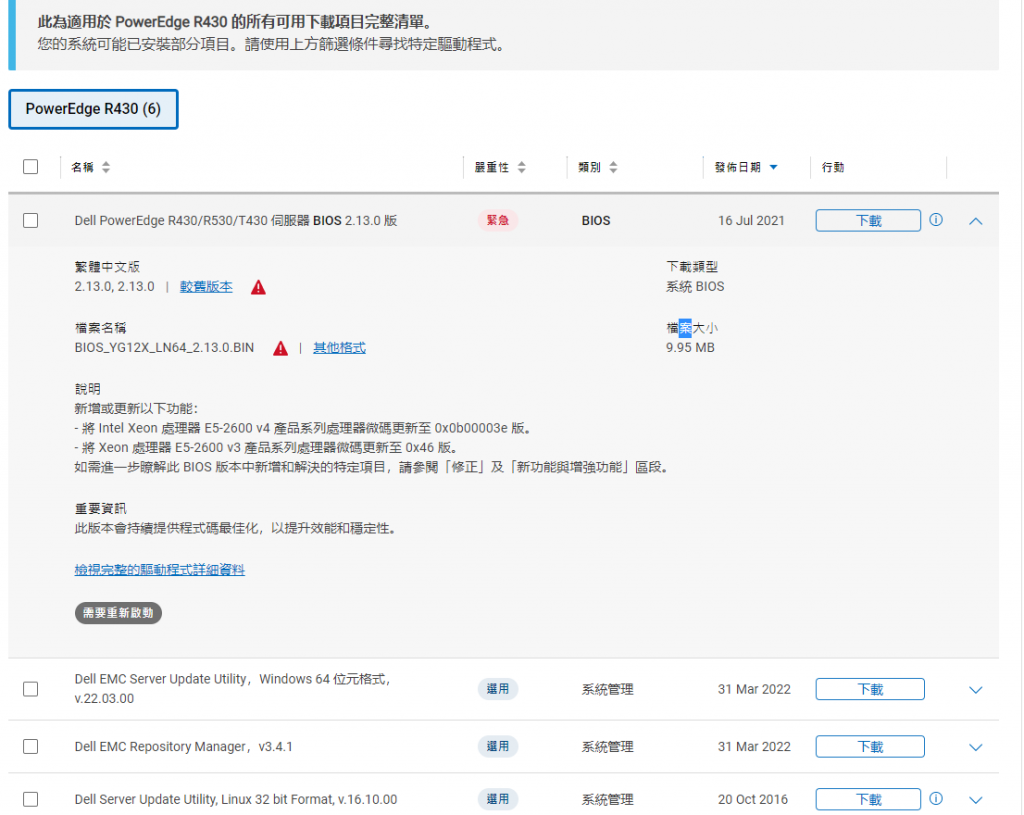Click the 20 Oct 2016 release date
1024x815 pixels.
752,799
